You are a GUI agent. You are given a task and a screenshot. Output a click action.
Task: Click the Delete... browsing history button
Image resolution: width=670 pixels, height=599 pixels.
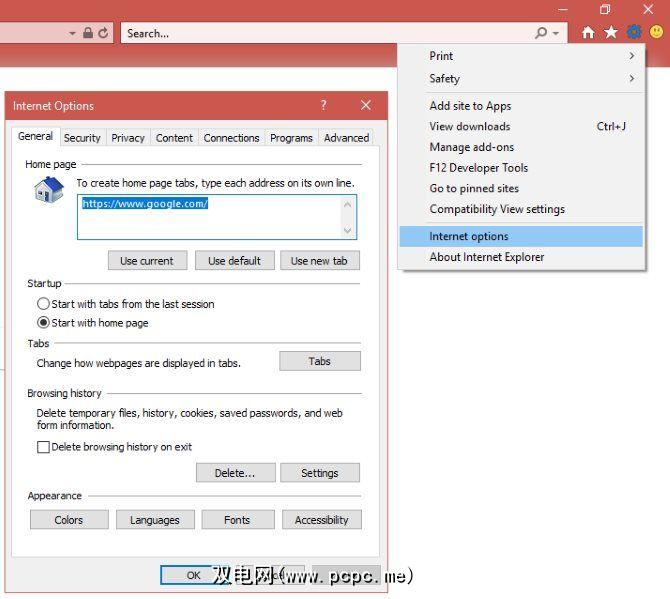pyautogui.click(x=235, y=473)
